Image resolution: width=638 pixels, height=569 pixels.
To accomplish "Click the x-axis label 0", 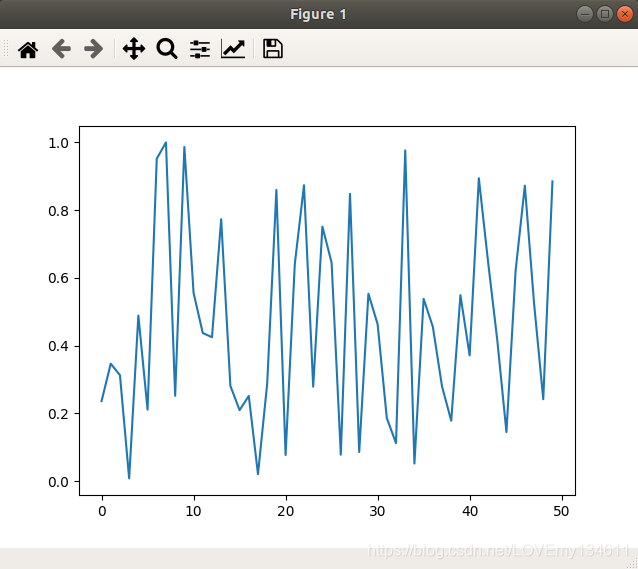I will click(102, 511).
